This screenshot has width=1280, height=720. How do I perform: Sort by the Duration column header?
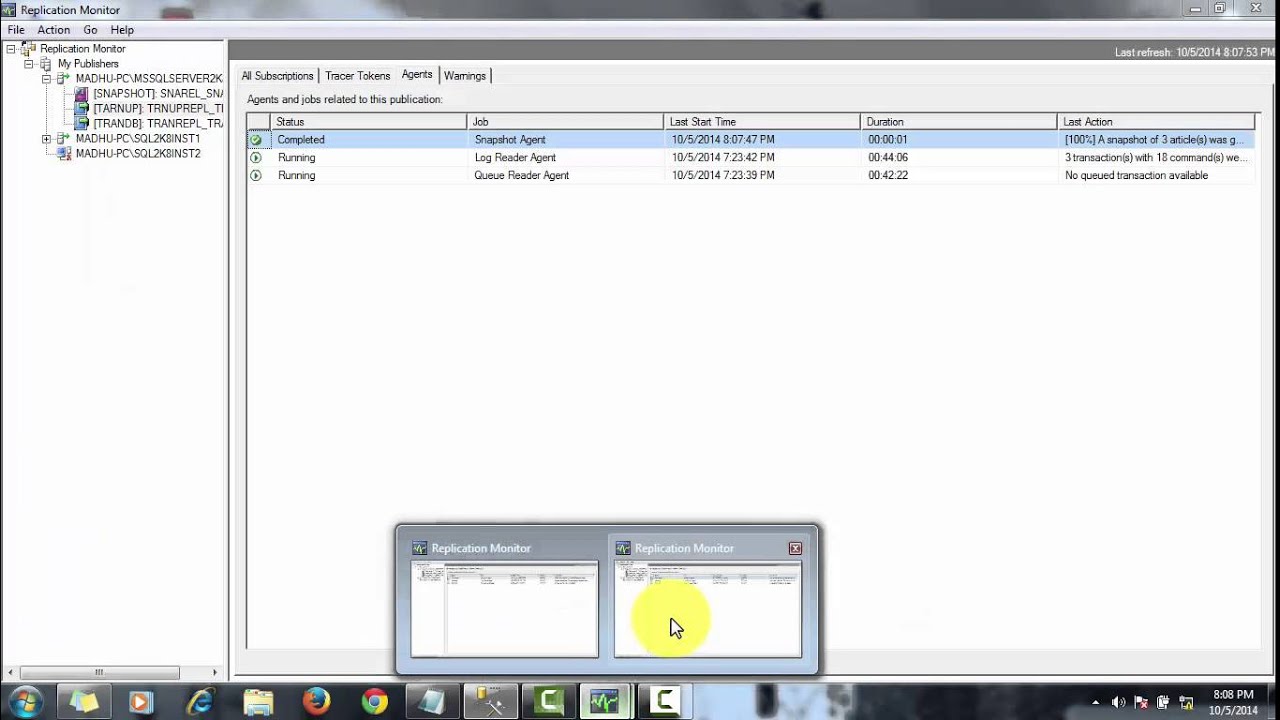point(958,122)
